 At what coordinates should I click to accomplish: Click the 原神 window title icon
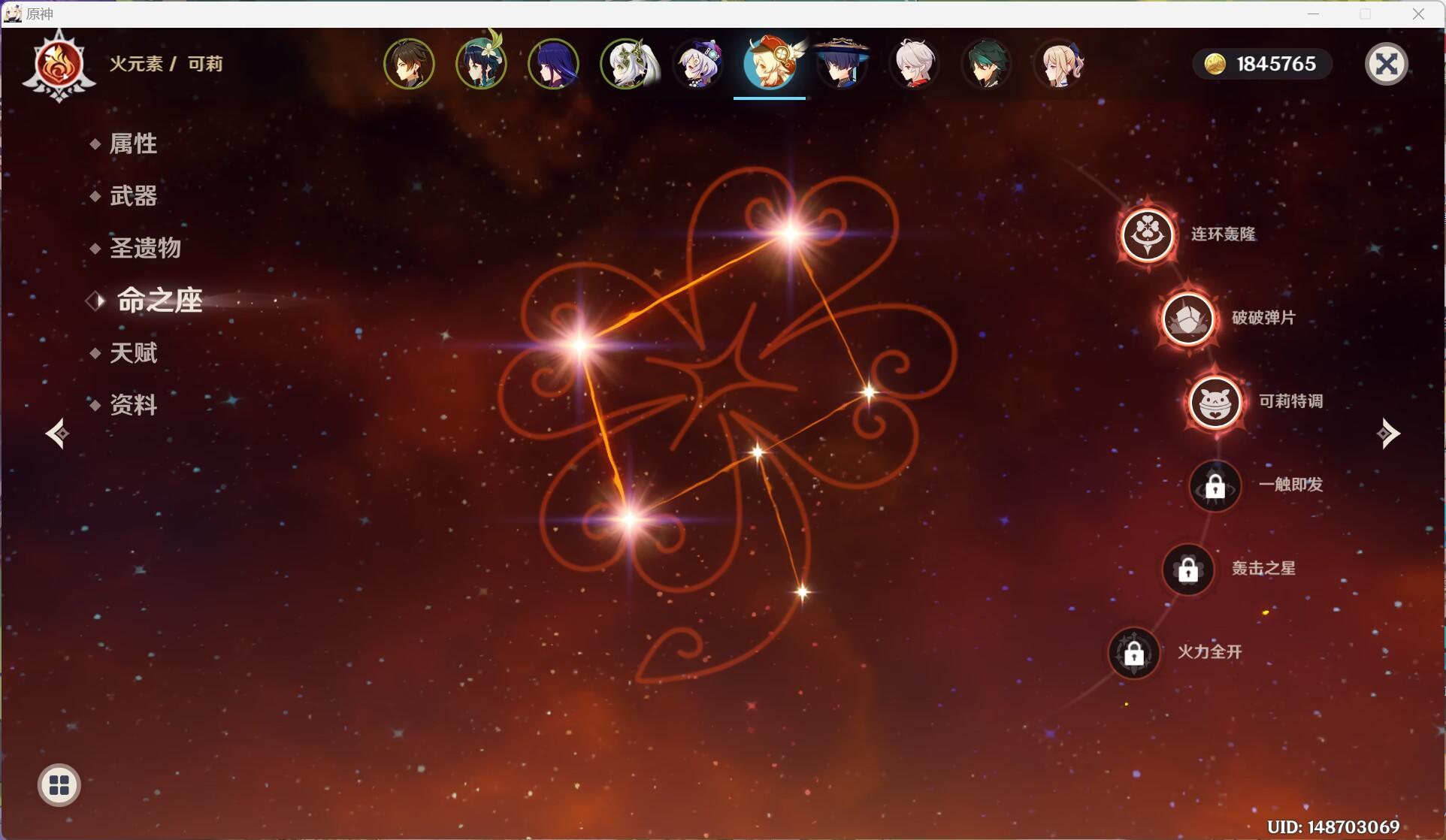coord(13,14)
